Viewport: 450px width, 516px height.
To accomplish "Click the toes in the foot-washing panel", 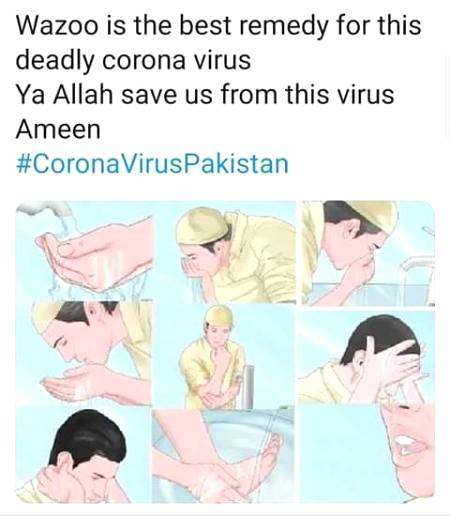I will [273, 446].
